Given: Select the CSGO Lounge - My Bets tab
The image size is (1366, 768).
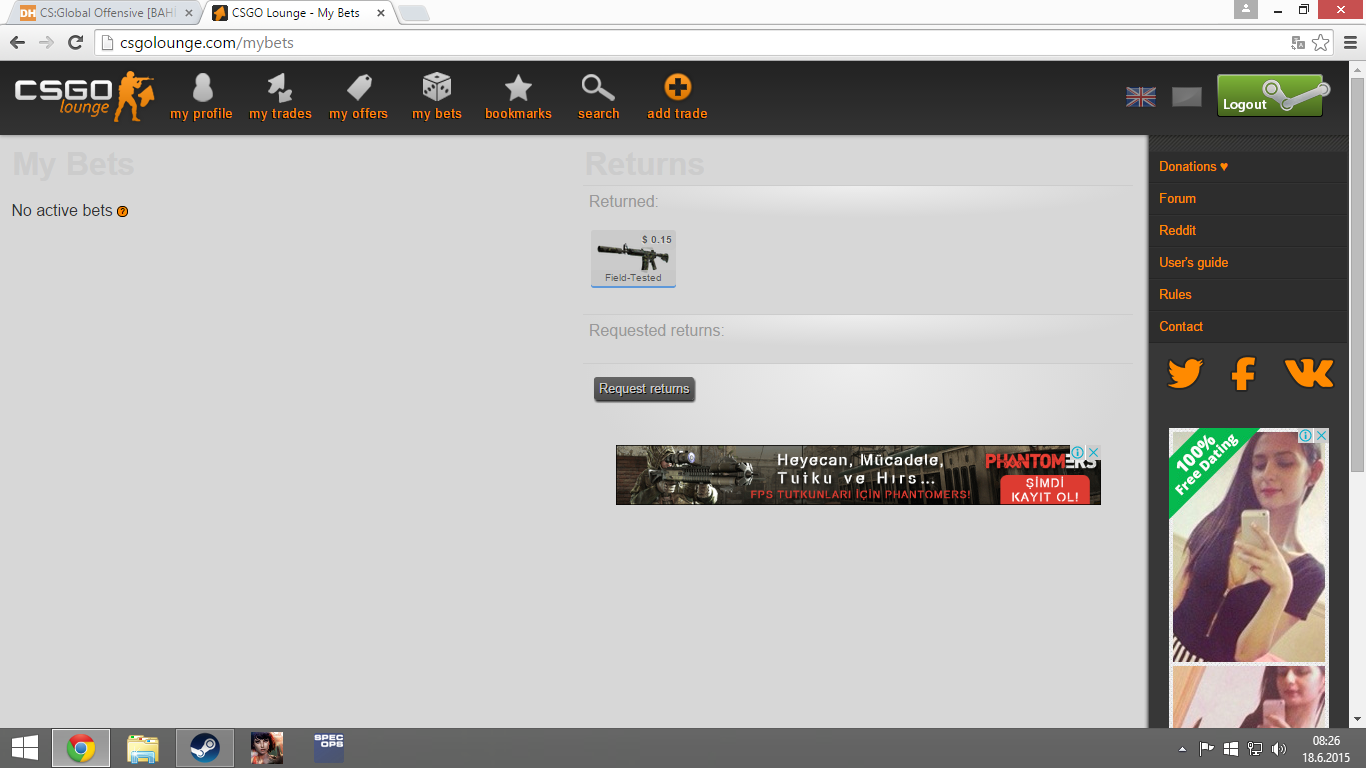Looking at the screenshot, I should coord(298,13).
